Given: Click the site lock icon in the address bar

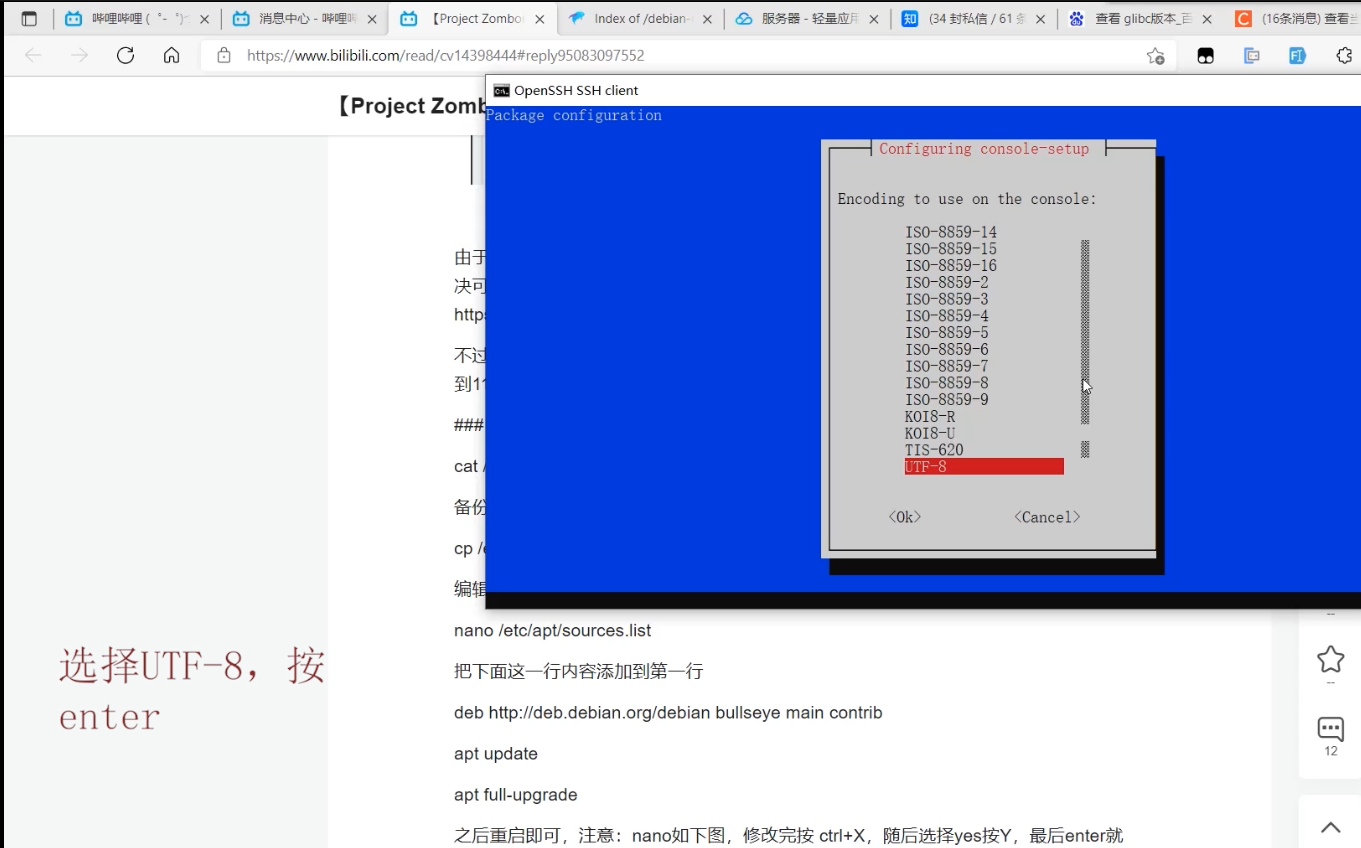Looking at the screenshot, I should [x=224, y=56].
